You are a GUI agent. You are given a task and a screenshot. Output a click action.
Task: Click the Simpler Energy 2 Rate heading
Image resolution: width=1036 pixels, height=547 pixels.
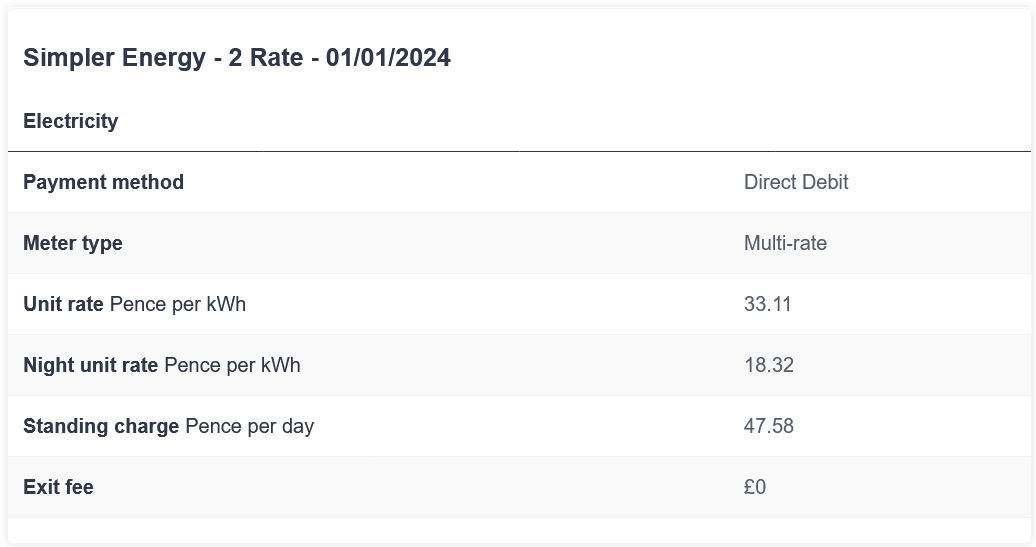pyautogui.click(x=237, y=57)
